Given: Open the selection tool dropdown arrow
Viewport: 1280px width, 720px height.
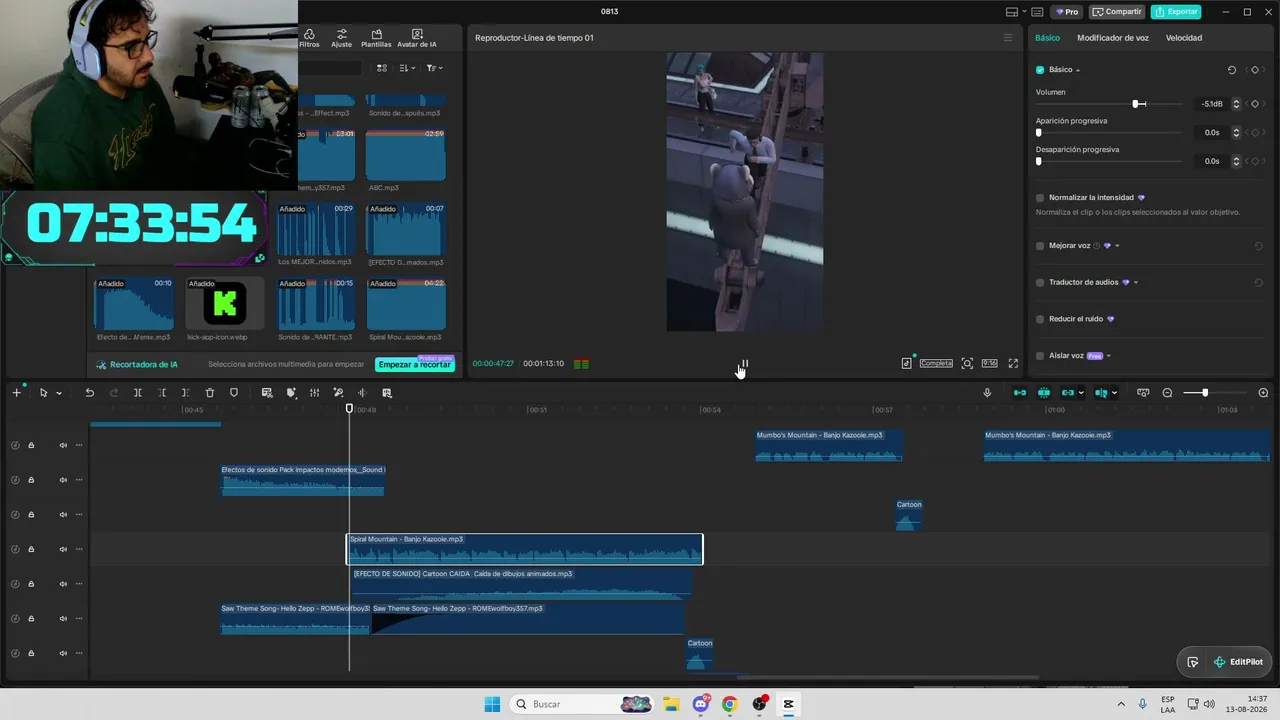Looking at the screenshot, I should (59, 393).
